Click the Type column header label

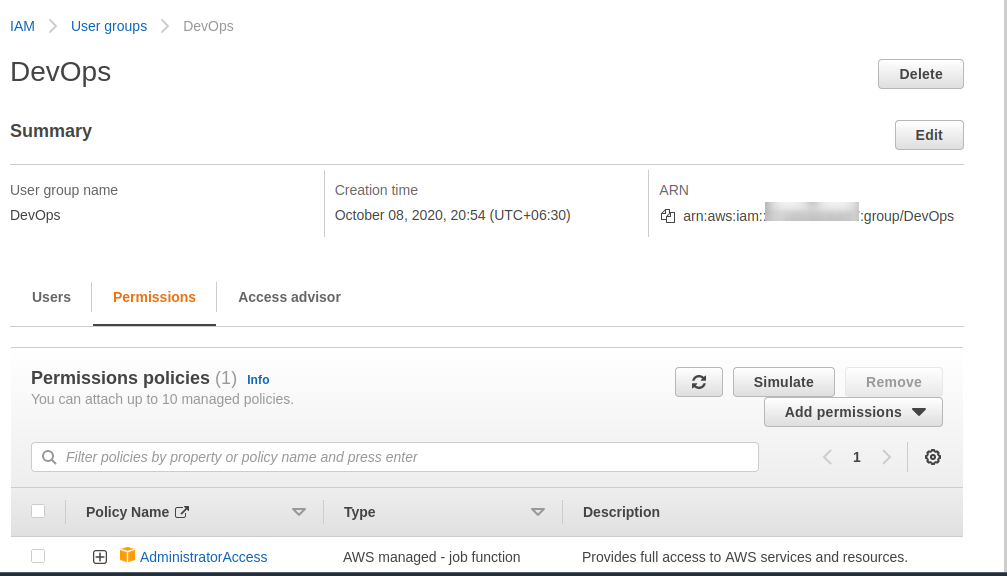(x=360, y=512)
